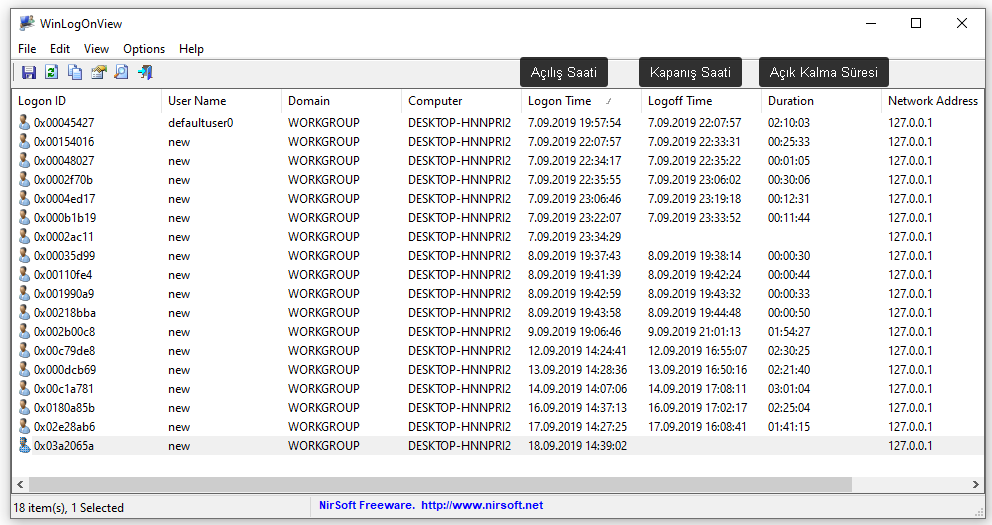
Task: Click the Copy Selected Items icon
Action: click(x=75, y=72)
